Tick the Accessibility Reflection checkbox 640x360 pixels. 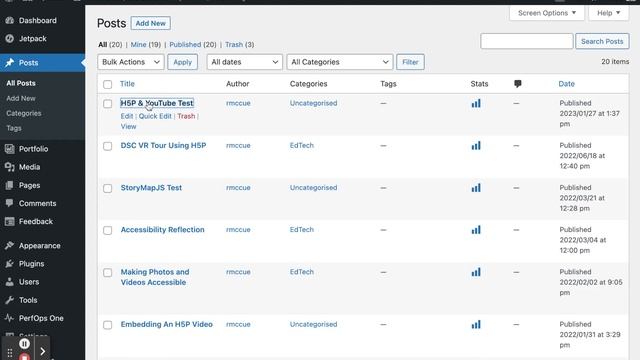(x=107, y=230)
